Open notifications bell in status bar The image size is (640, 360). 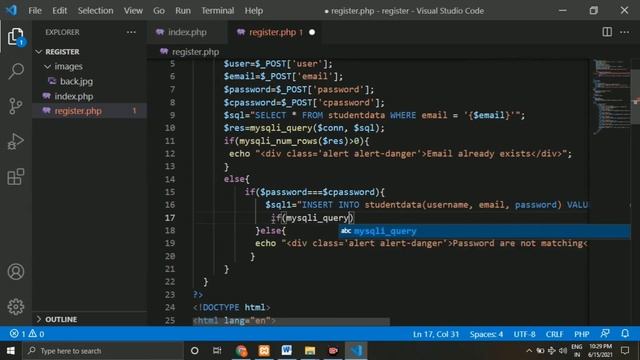pyautogui.click(x=625, y=333)
